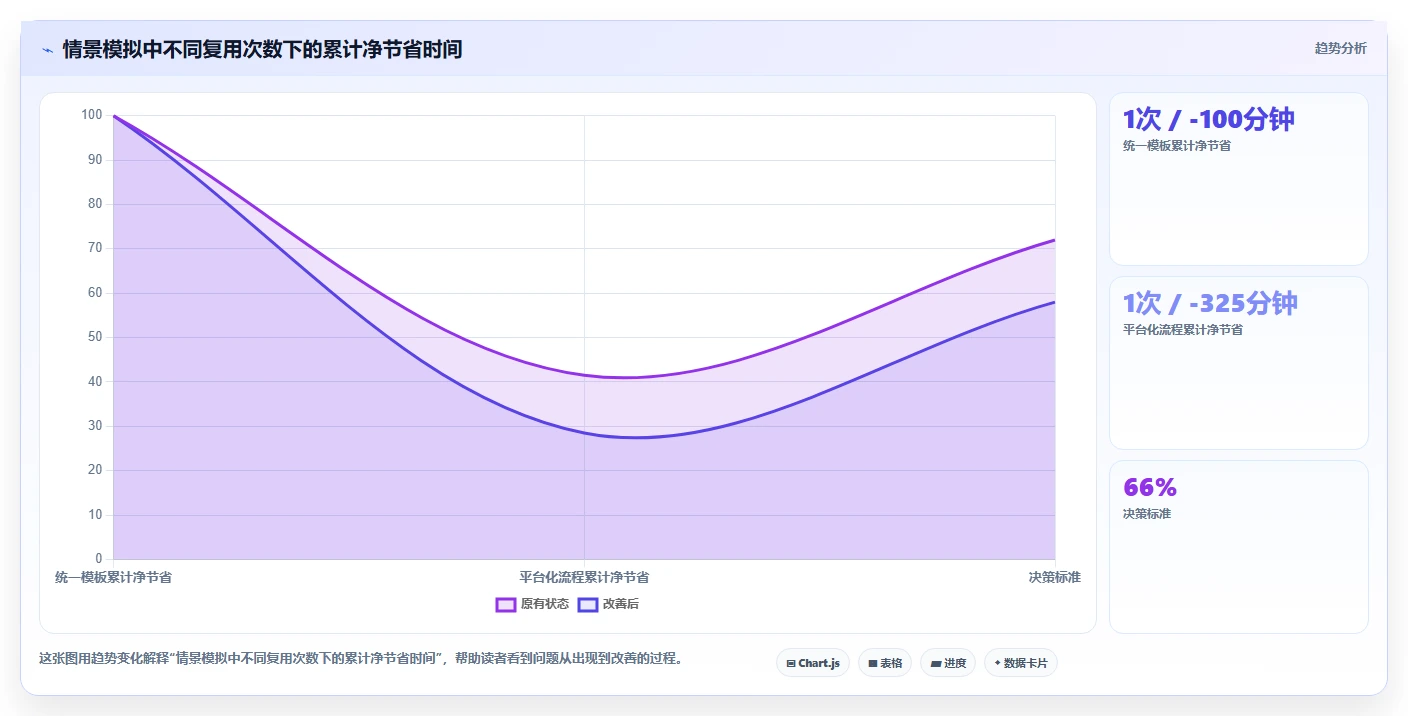Screen dimensions: 1408x716
Task: Click the 平台化流程累计净节省 card caption
Action: click(x=1183, y=330)
